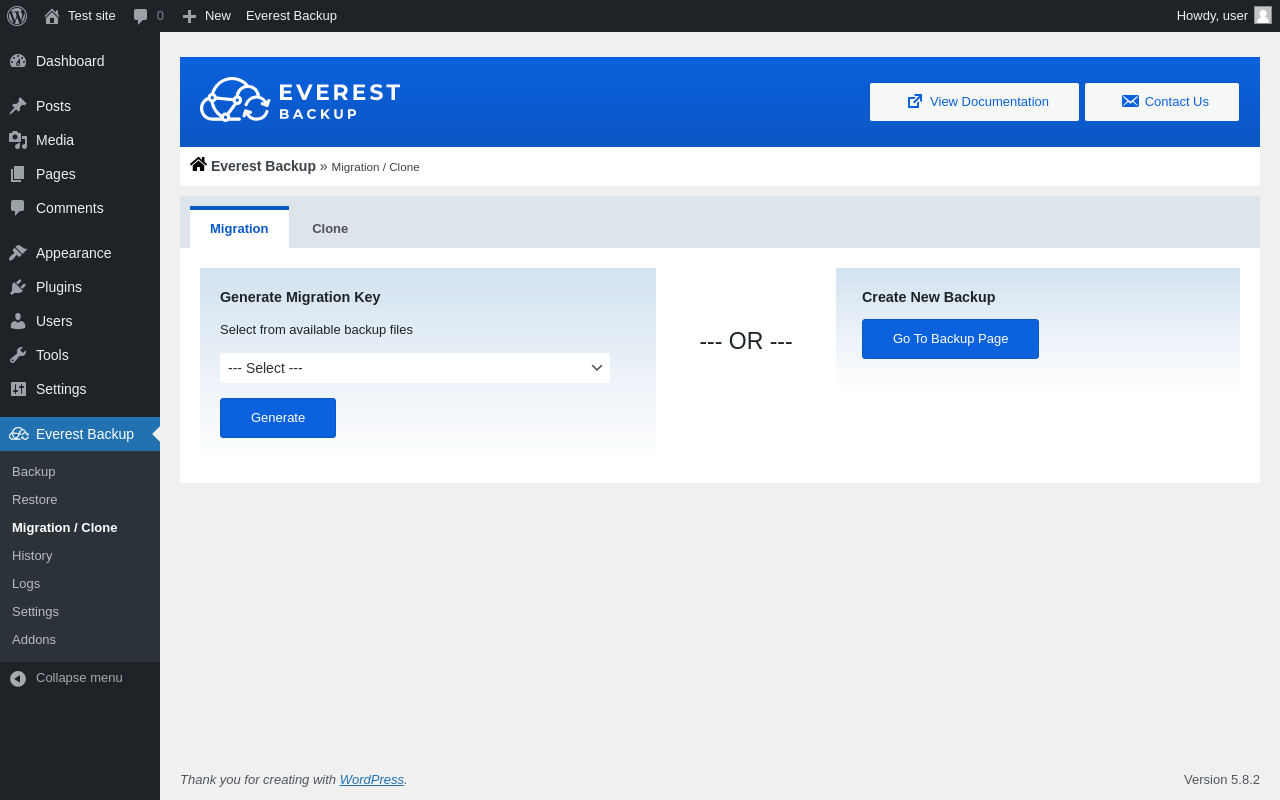1280x800 pixels.
Task: Click the New label in admin bar
Action: coord(218,16)
